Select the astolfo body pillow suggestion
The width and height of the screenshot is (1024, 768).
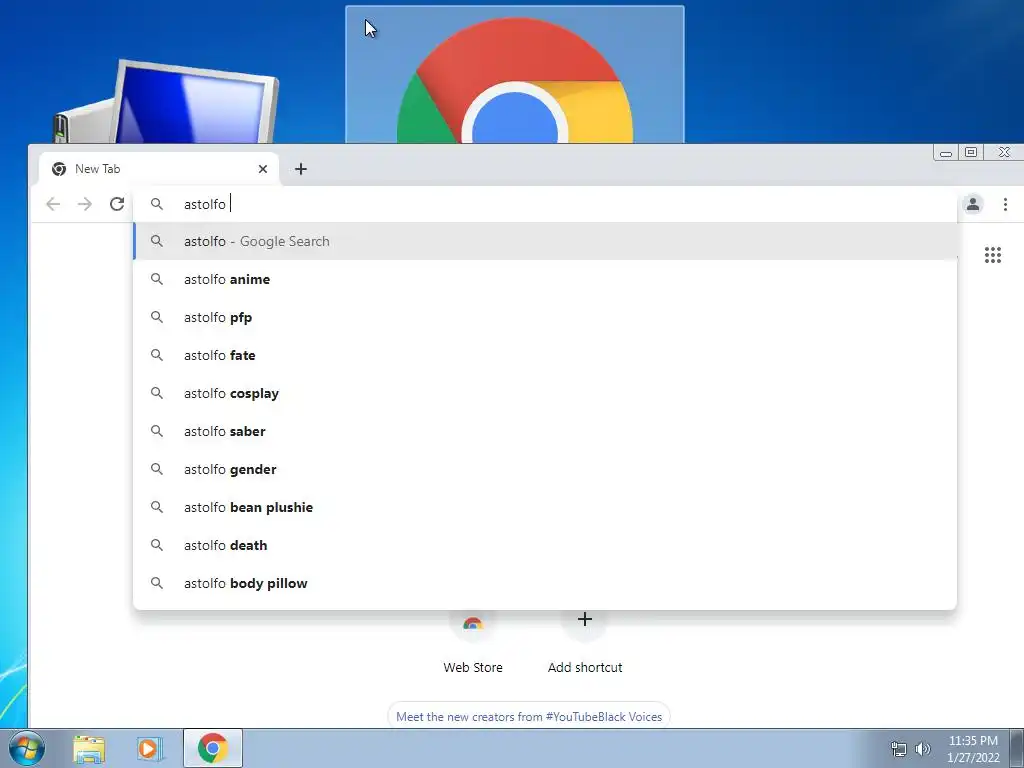click(545, 583)
